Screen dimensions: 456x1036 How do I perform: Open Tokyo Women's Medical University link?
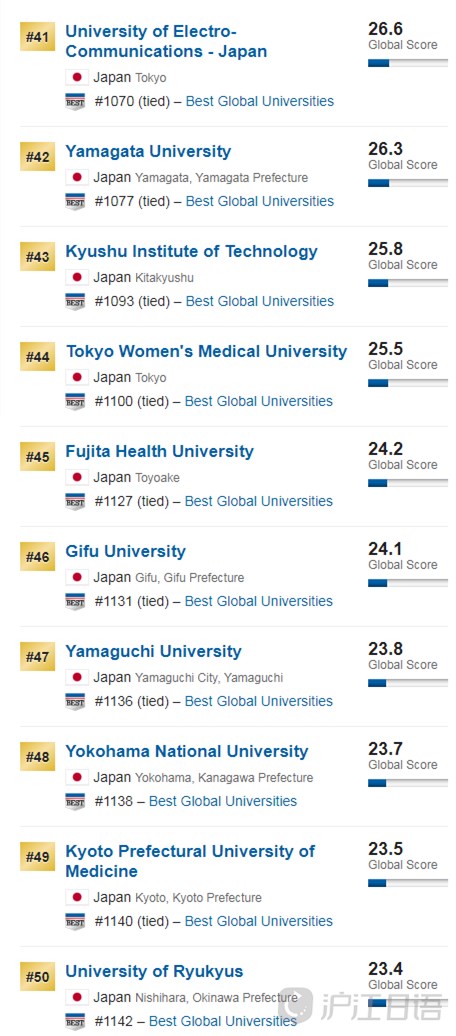click(206, 352)
